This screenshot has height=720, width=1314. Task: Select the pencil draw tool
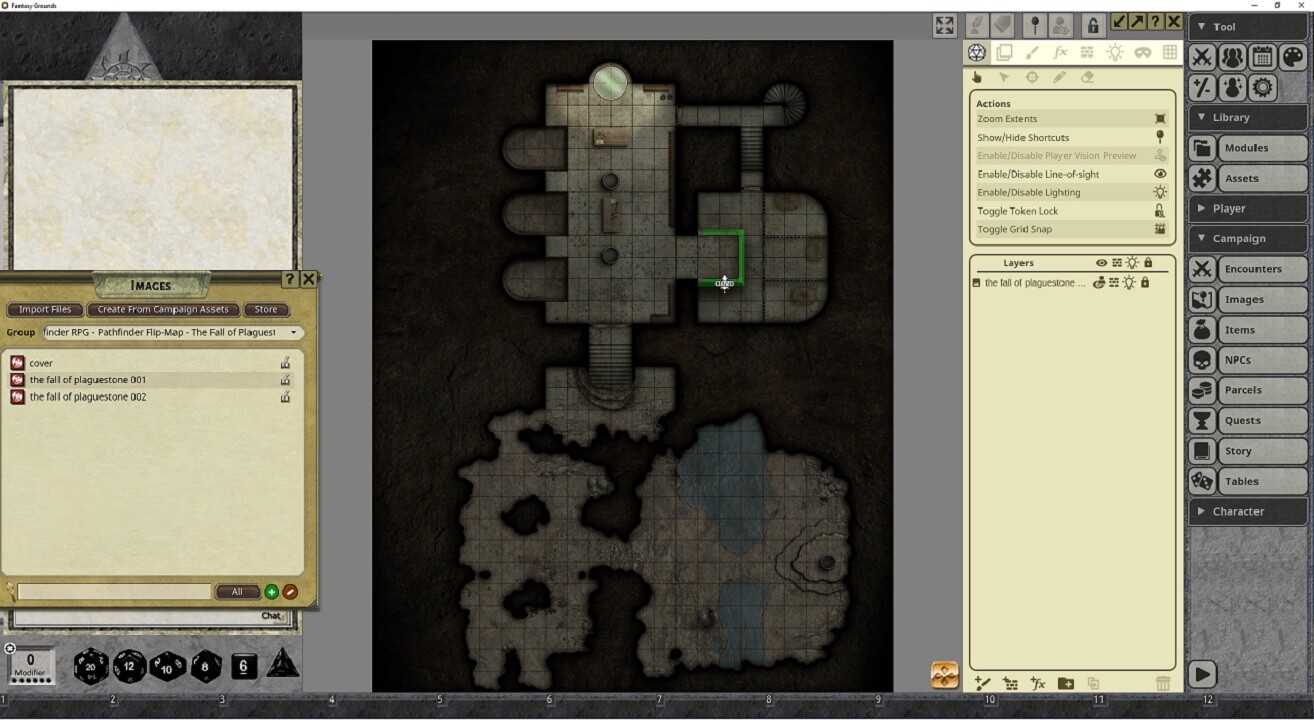[1060, 77]
